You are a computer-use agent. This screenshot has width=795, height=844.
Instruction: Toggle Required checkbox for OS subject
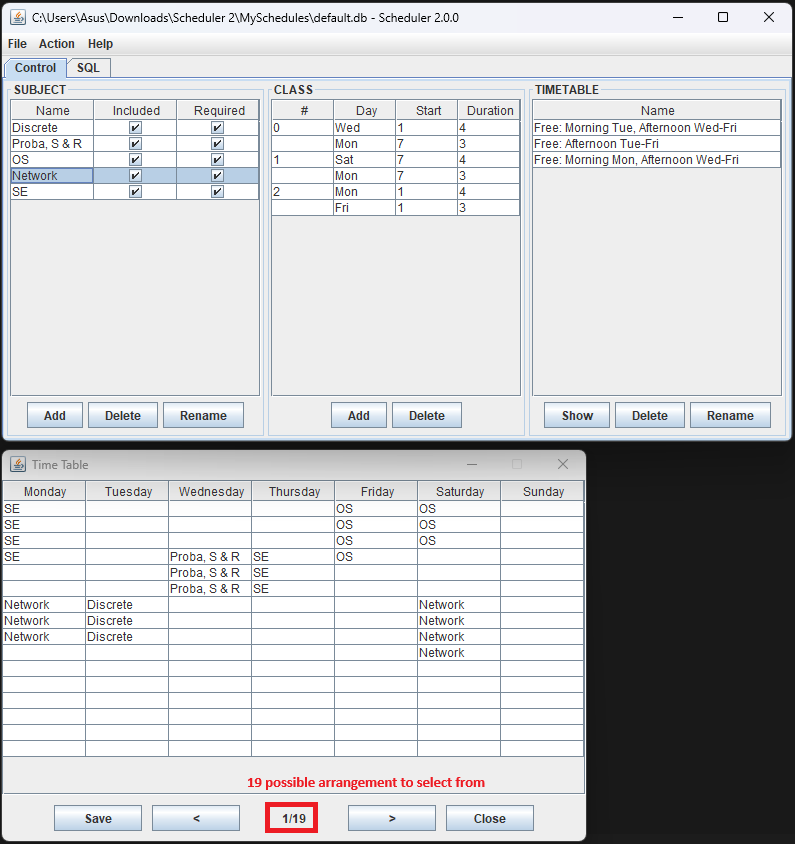pos(217,160)
